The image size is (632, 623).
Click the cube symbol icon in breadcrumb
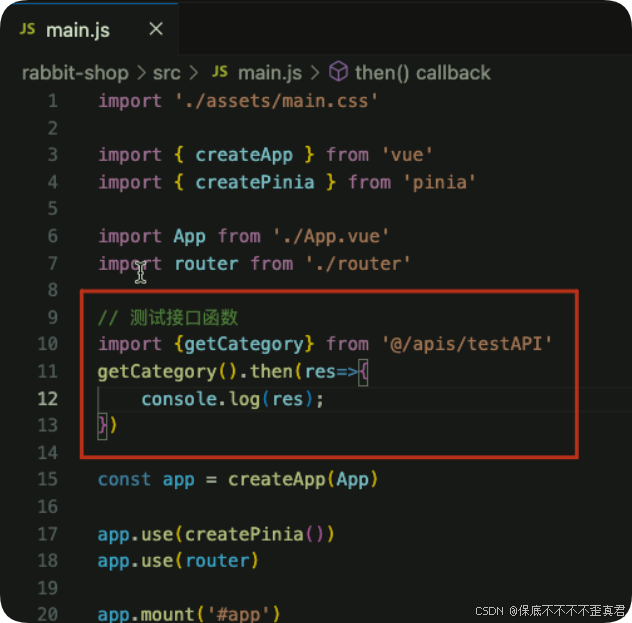[338, 72]
